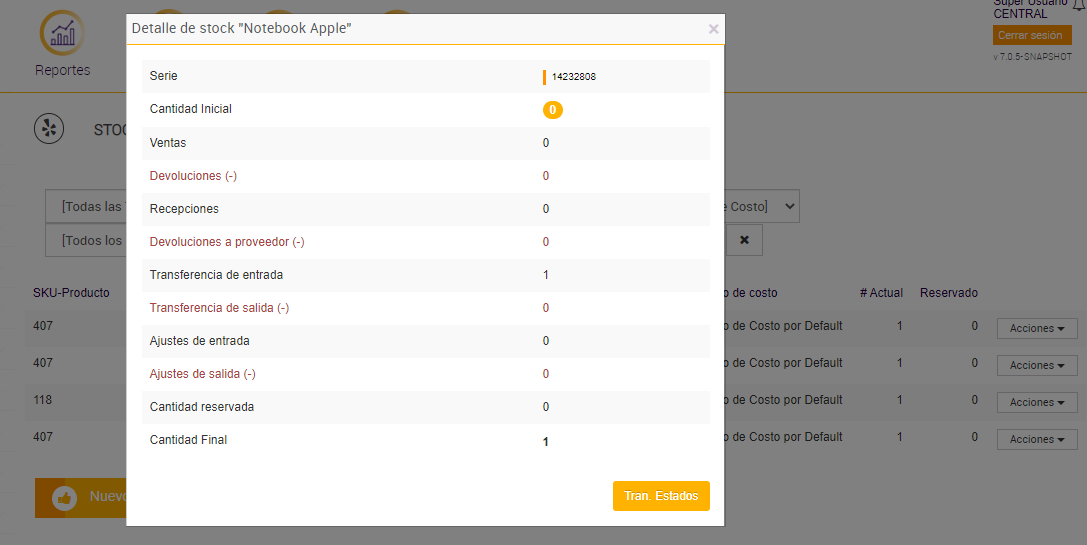Expand the Centro de Costo dropdown
1087x545 pixels.
click(762, 206)
